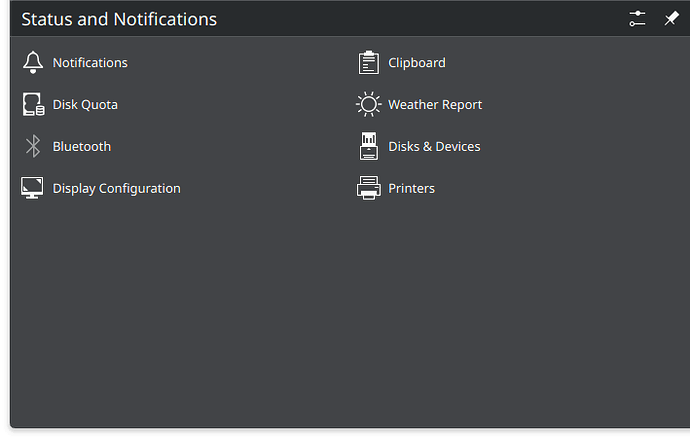
Task: Click the Notifications bell icon
Action: (33, 62)
